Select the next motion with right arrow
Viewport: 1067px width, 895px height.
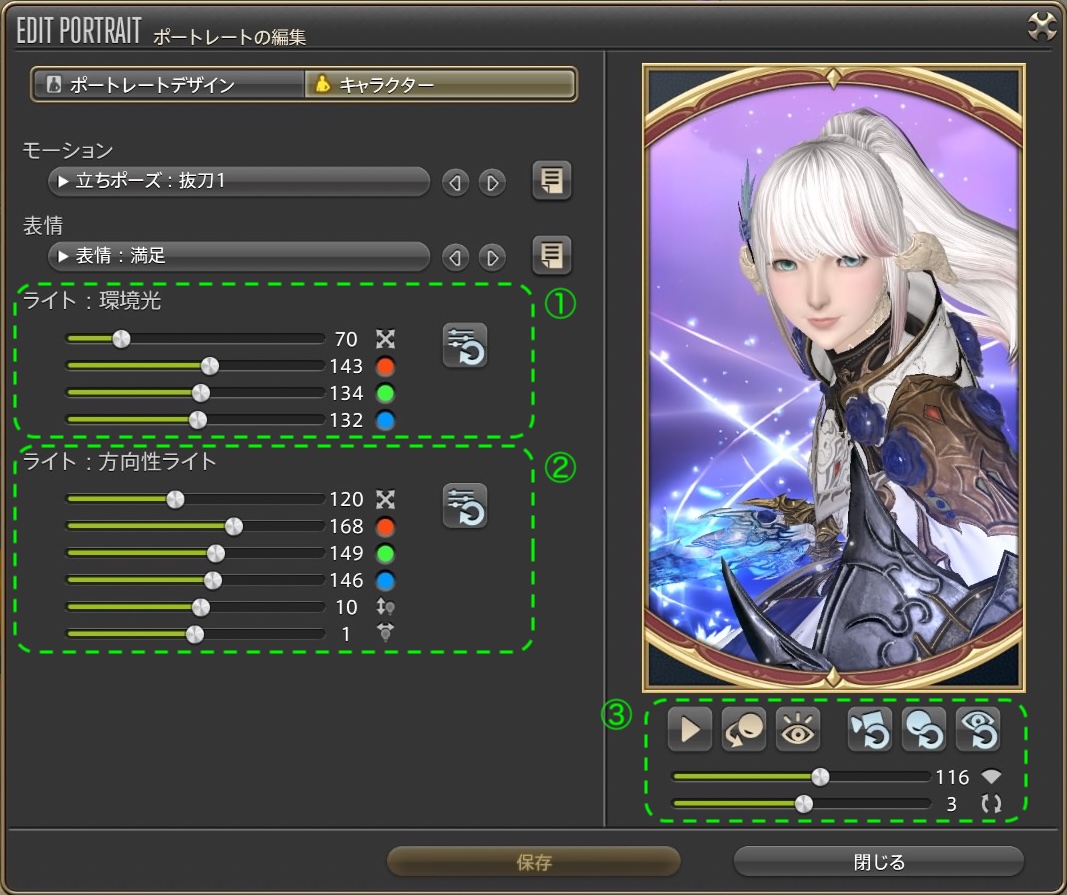(x=491, y=182)
